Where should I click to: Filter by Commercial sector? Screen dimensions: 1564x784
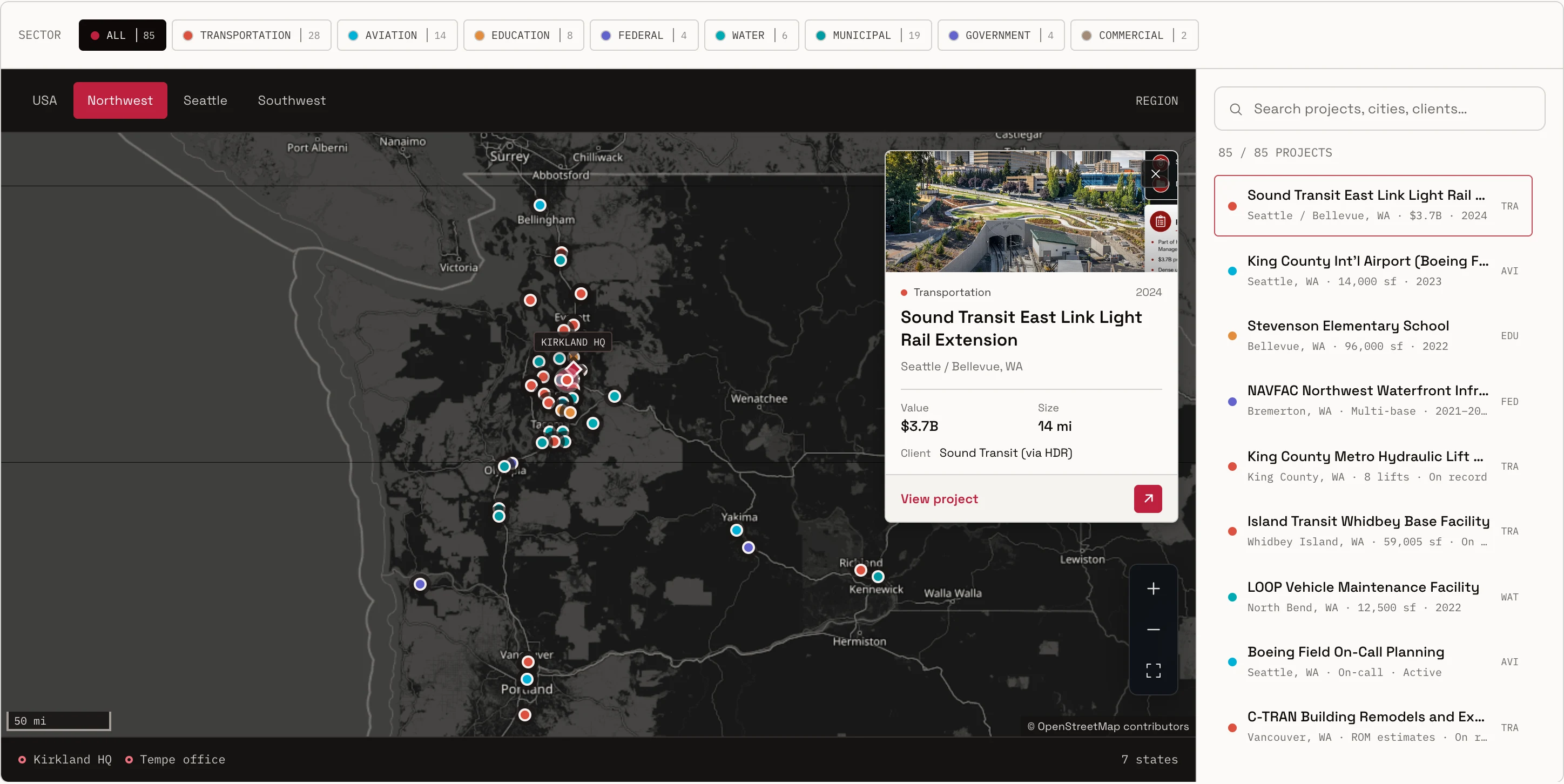tap(1134, 35)
